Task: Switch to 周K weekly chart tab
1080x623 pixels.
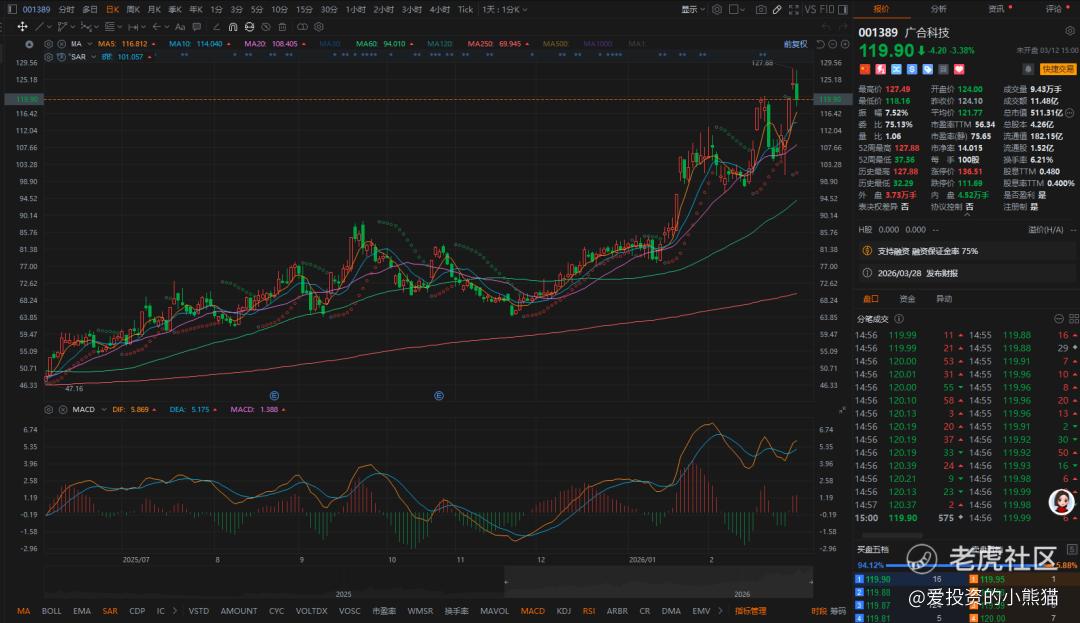Action: click(x=134, y=10)
